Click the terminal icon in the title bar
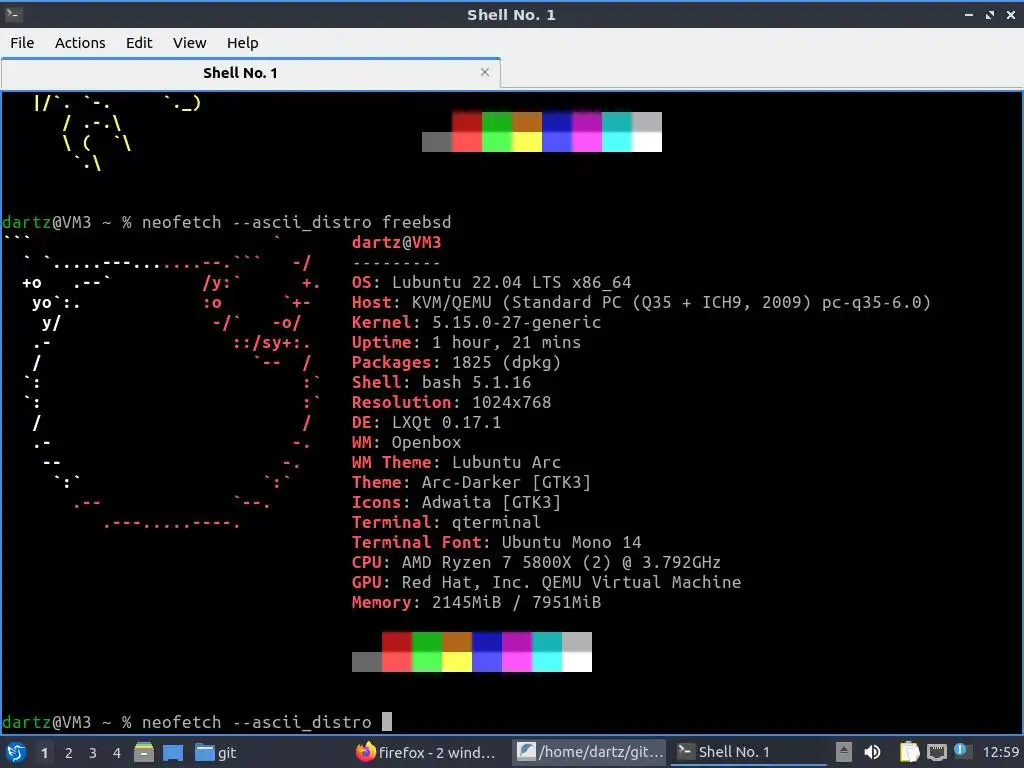Screen dimensions: 1024x768 click(14, 14)
